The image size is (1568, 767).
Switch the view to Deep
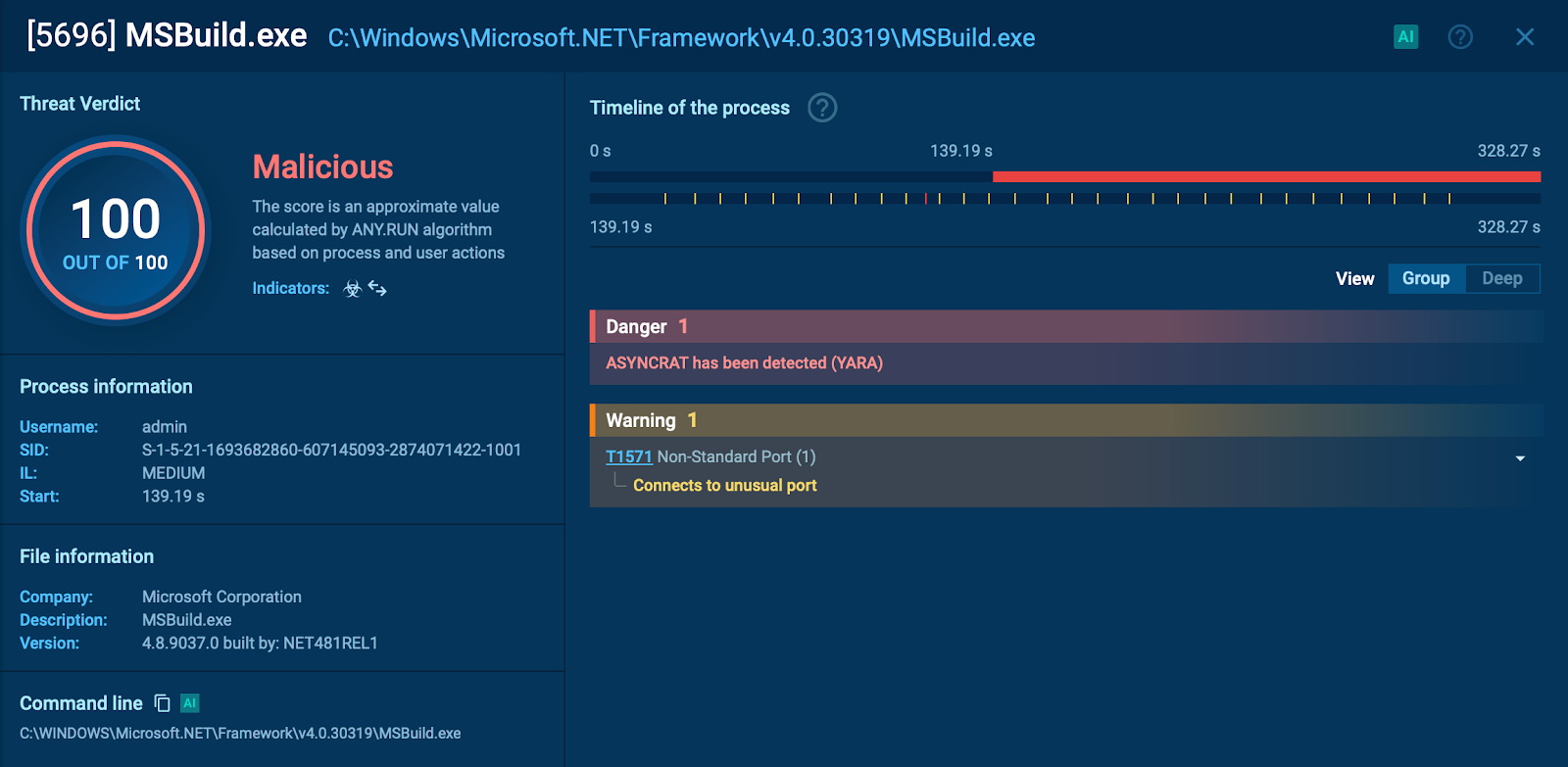click(1502, 278)
